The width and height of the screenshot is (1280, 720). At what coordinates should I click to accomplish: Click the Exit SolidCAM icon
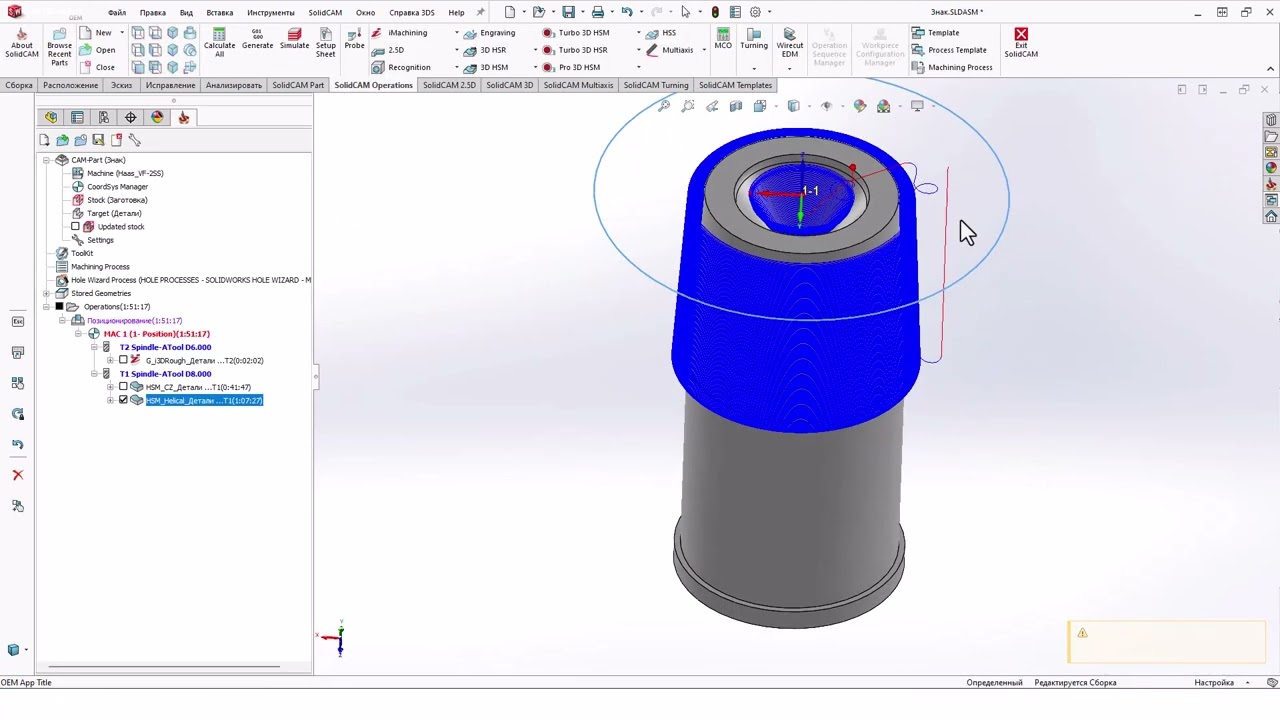[x=1021, y=43]
